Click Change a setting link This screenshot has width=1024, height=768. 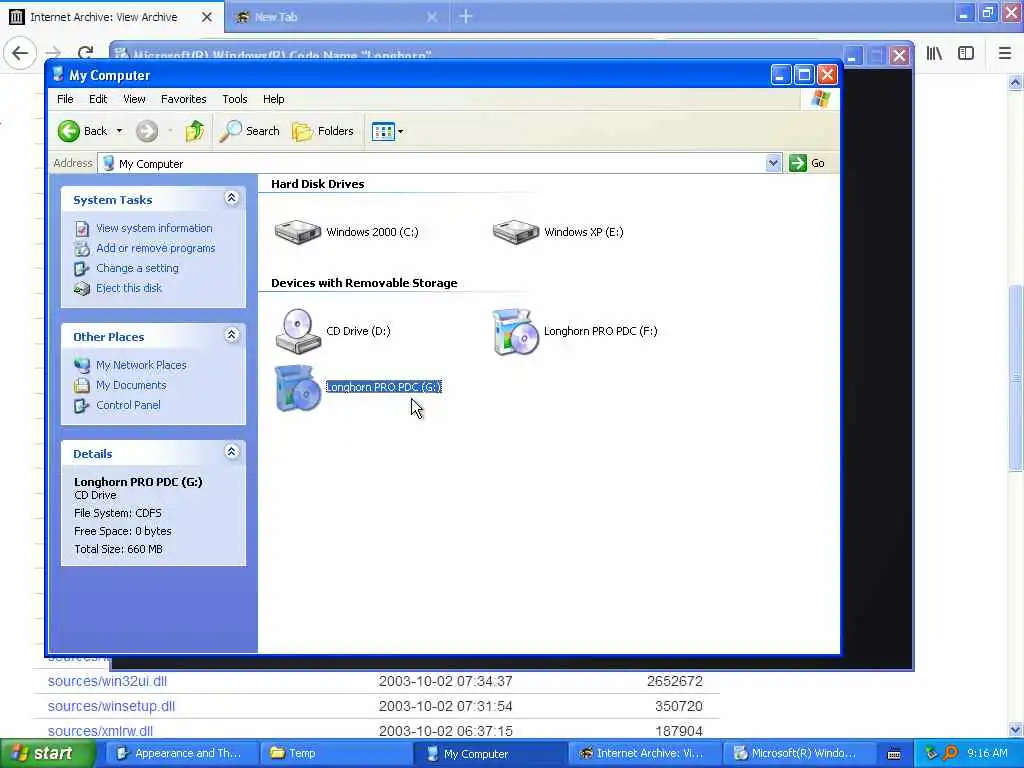137,268
